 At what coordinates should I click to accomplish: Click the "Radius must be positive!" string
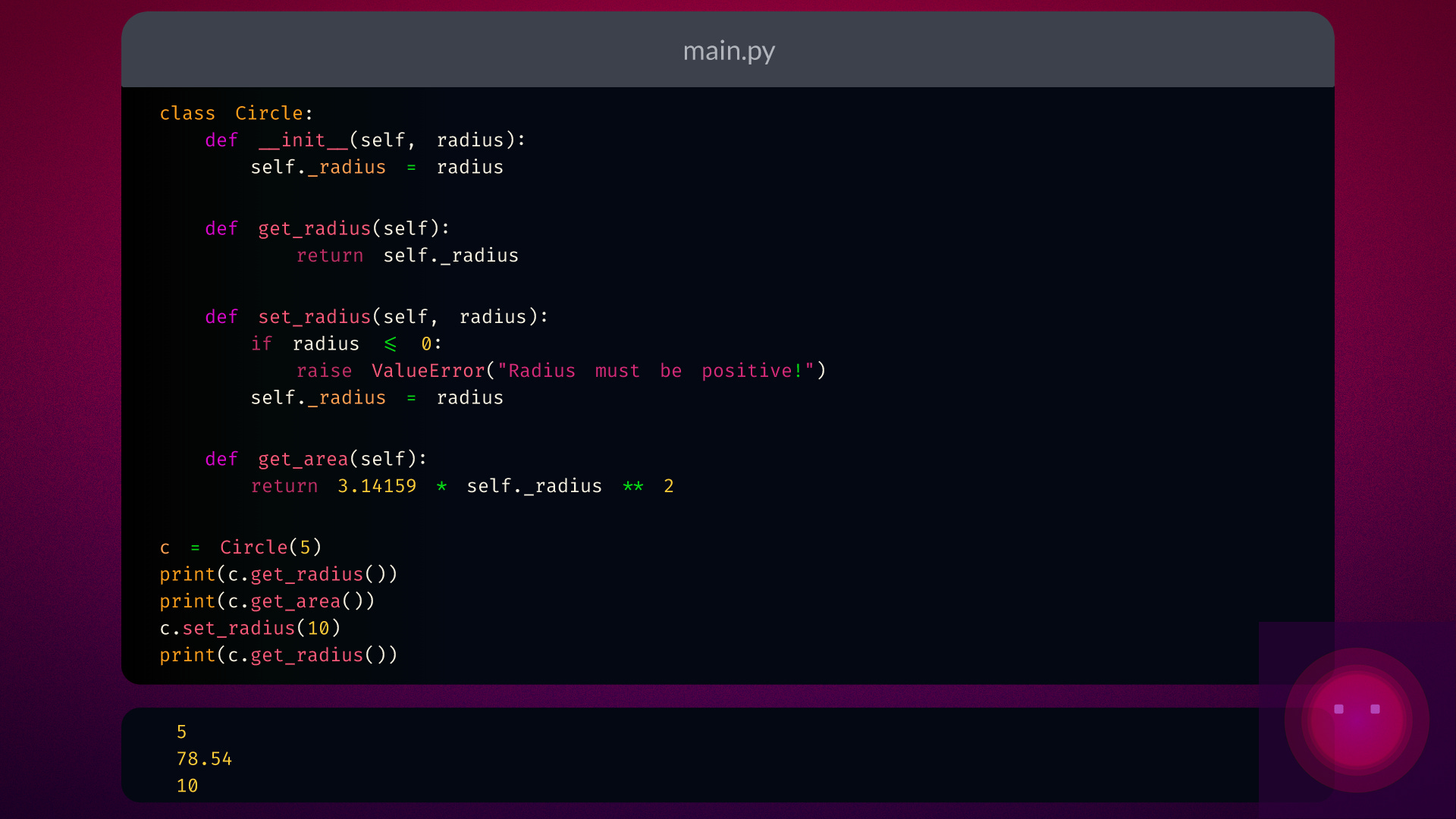[x=656, y=371]
